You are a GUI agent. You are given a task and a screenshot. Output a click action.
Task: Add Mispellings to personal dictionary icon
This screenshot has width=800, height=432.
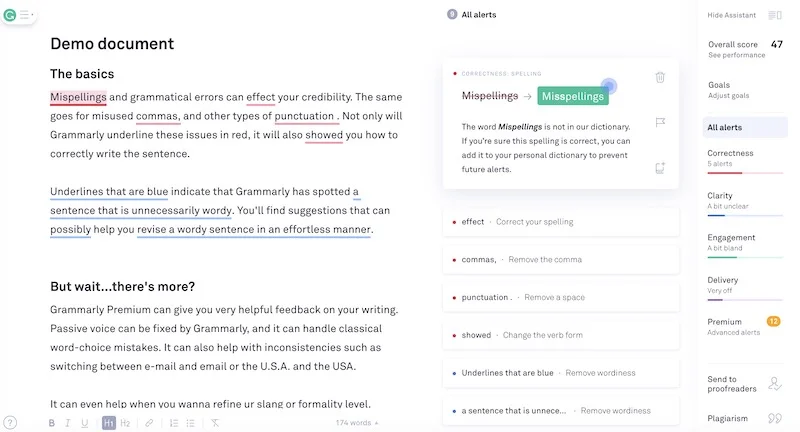(x=660, y=168)
